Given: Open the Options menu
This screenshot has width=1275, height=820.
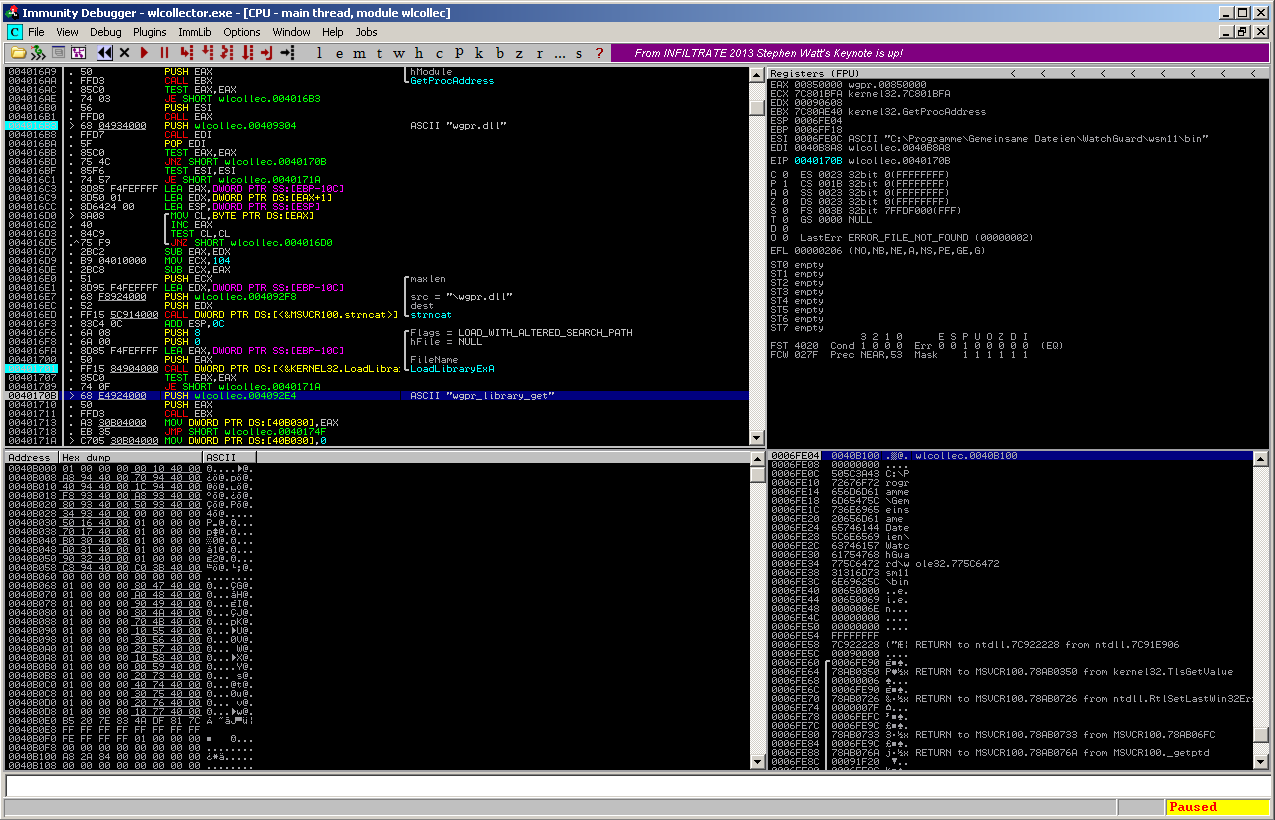Looking at the screenshot, I should coord(241,32).
